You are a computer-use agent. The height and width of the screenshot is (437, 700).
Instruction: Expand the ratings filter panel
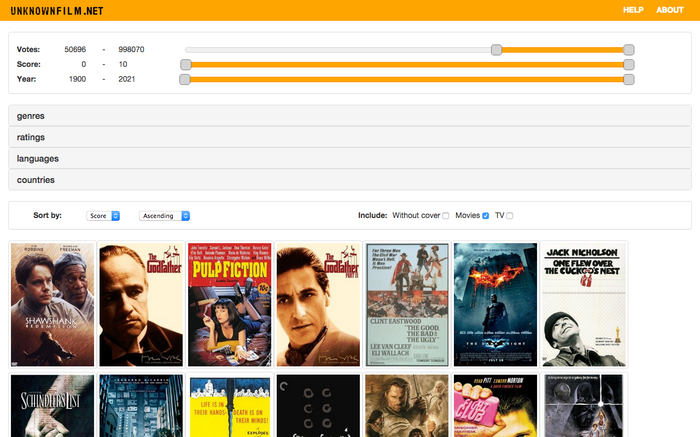[350, 137]
